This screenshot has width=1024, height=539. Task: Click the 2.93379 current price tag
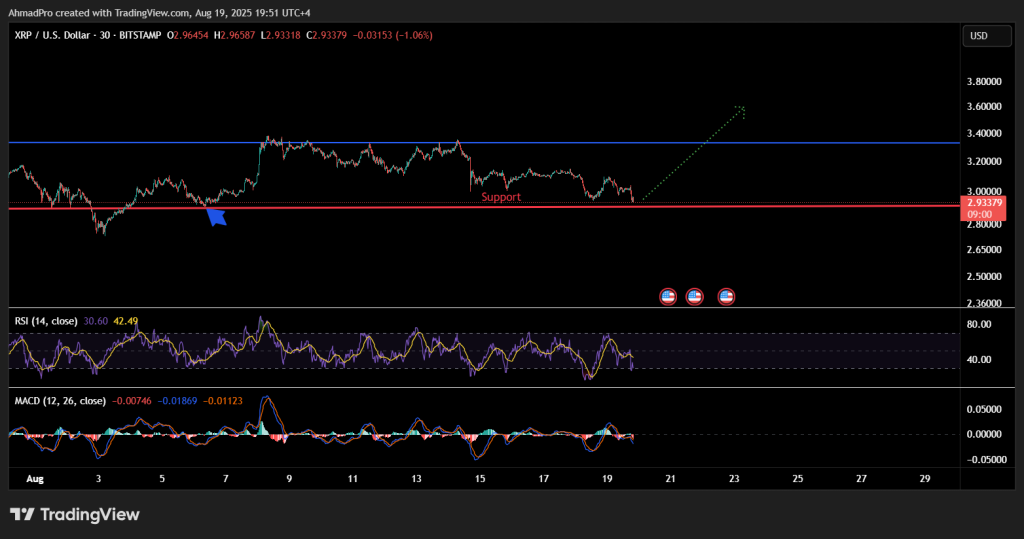pos(979,204)
